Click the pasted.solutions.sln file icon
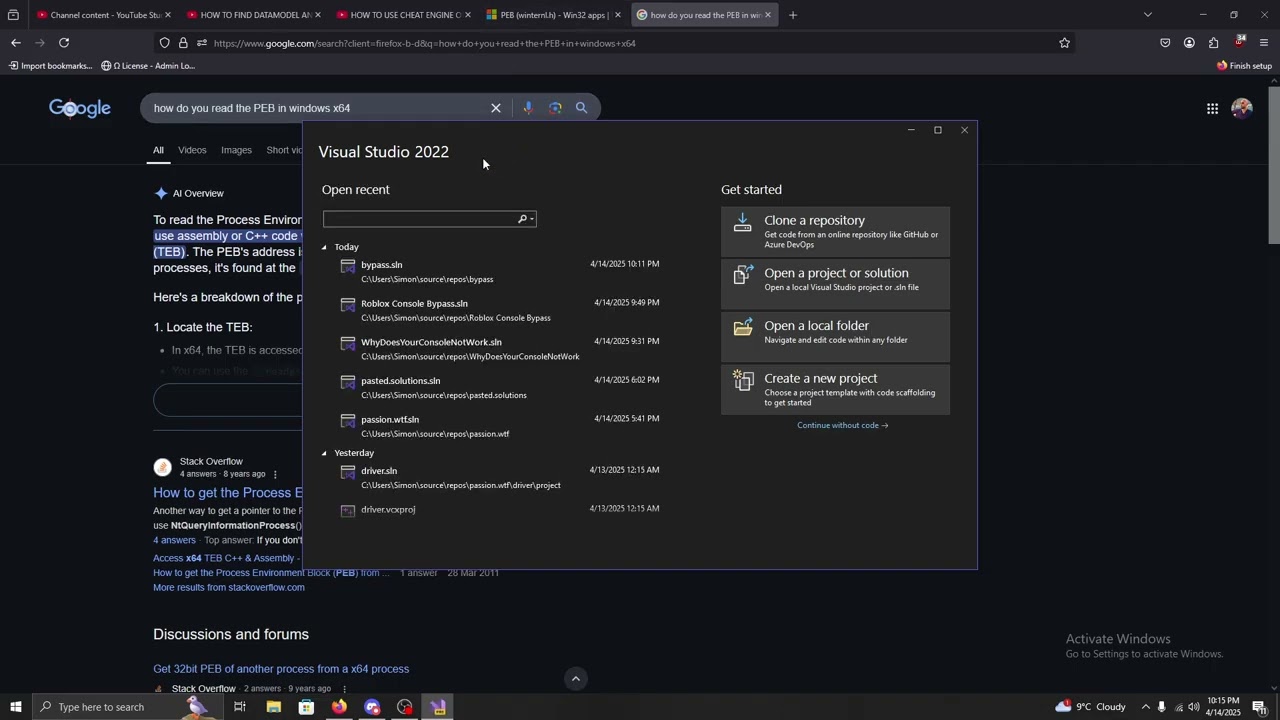 point(348,382)
